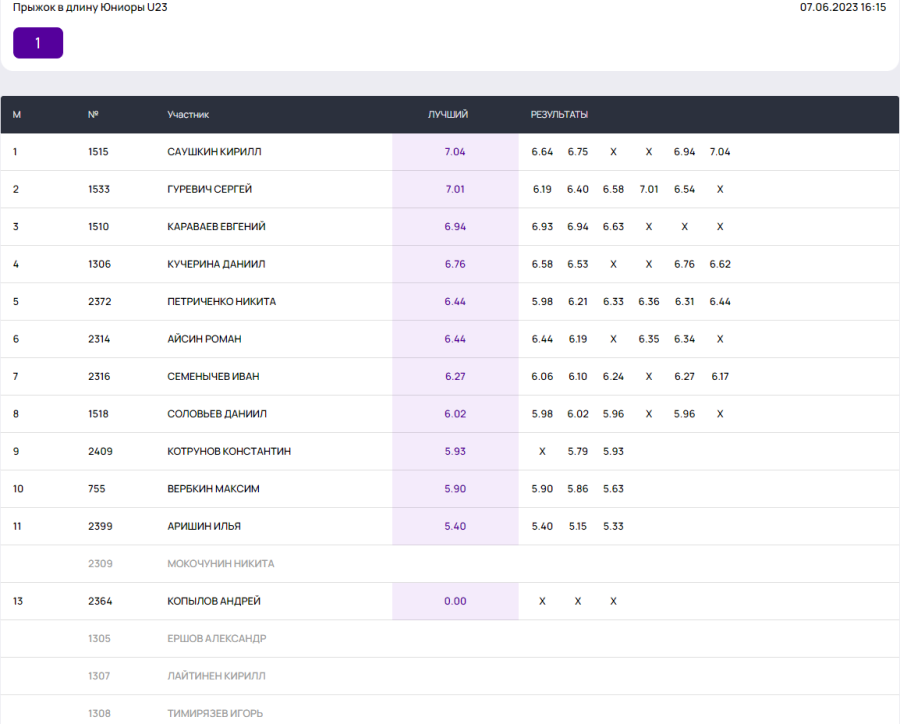Screen dimensions: 900x724
Task: Select participant КАРАВАЕВ ЕВГЕНИЙ
Action: point(216,227)
